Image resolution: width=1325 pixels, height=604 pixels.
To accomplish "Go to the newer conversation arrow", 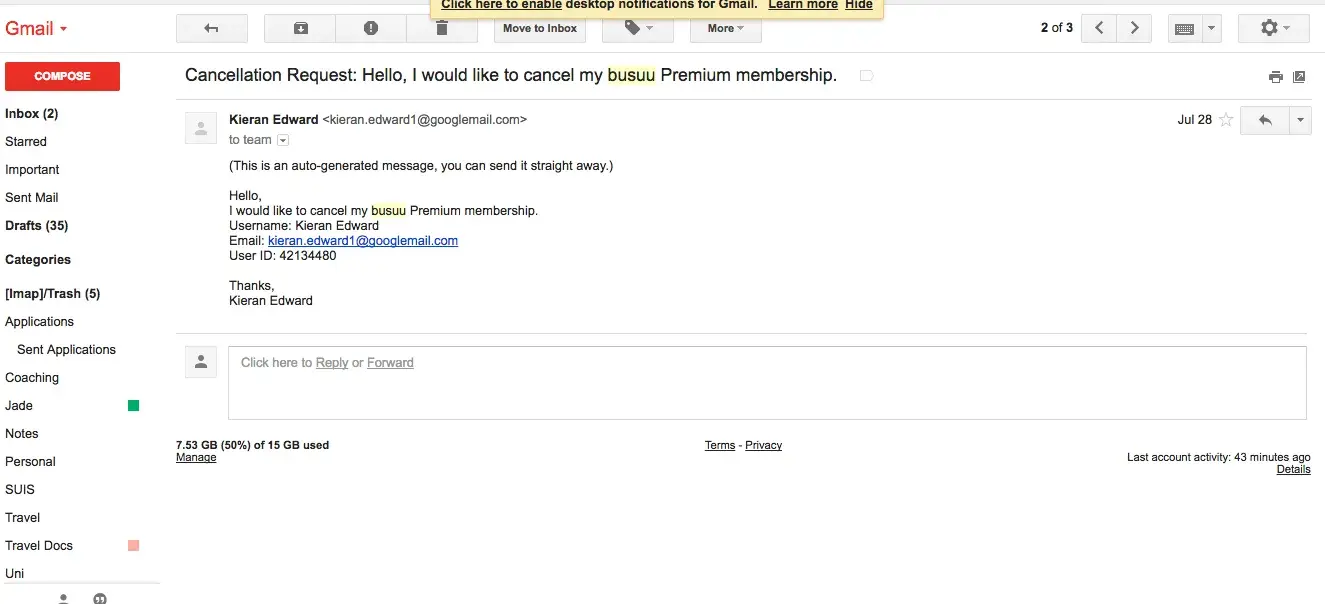I will point(1099,29).
